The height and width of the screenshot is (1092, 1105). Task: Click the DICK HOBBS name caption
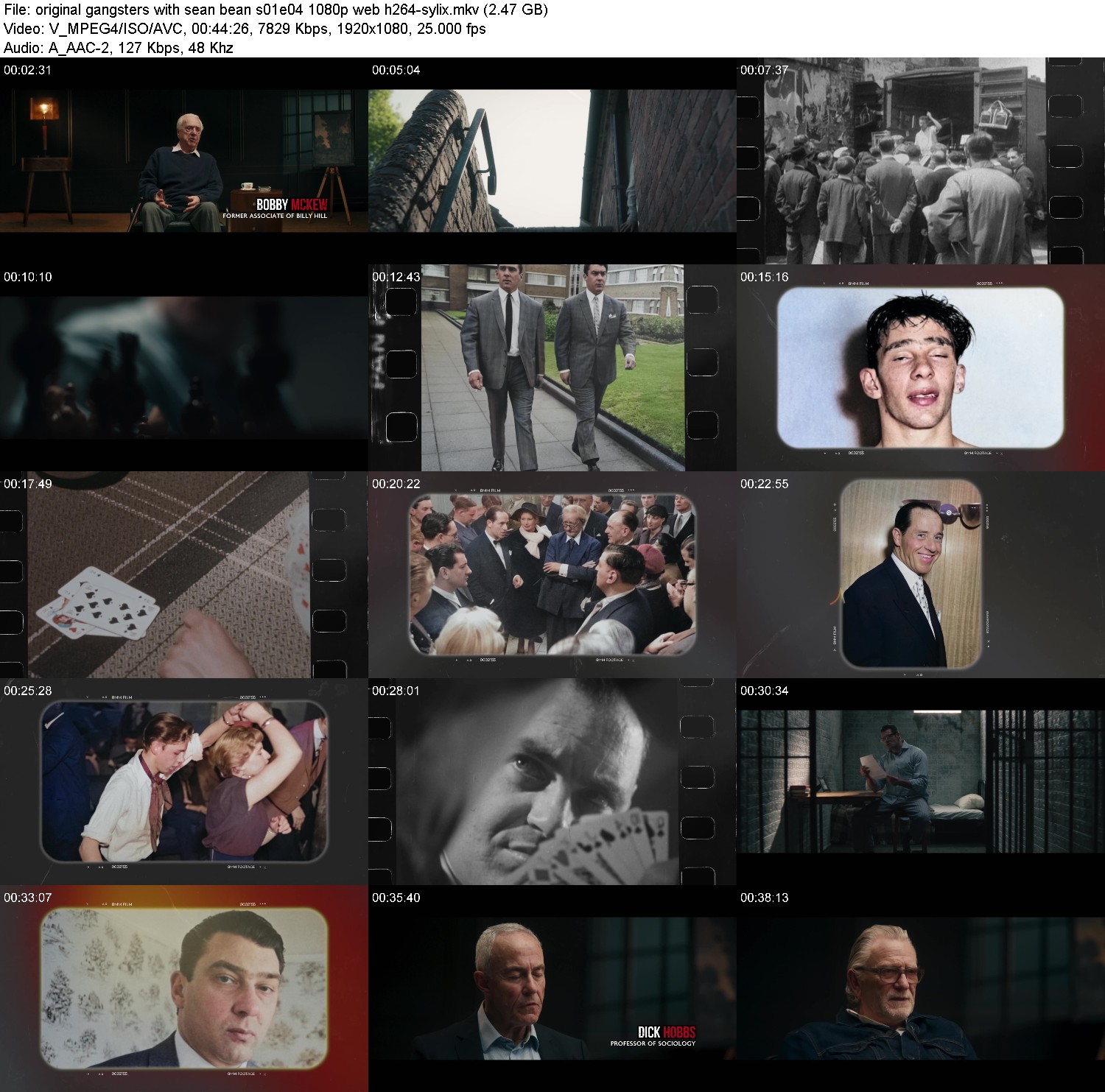(667, 1032)
